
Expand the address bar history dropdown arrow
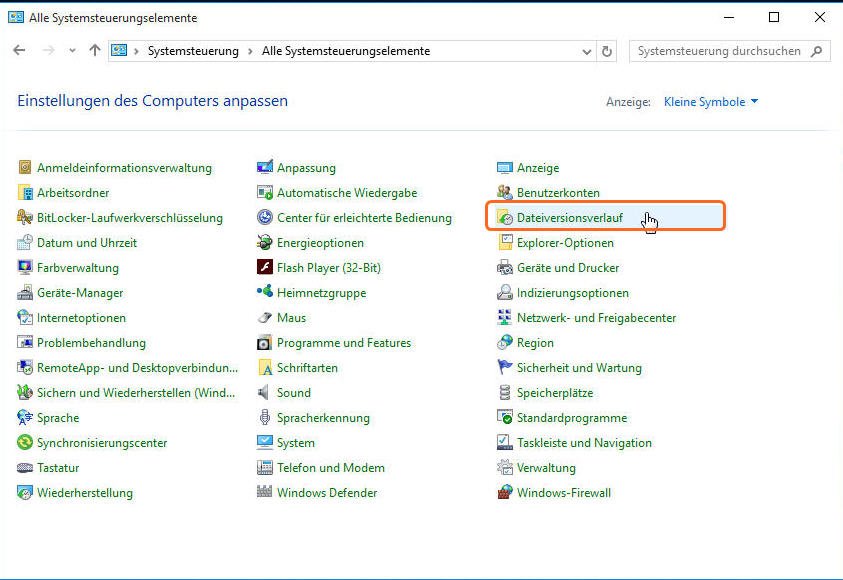(x=587, y=51)
